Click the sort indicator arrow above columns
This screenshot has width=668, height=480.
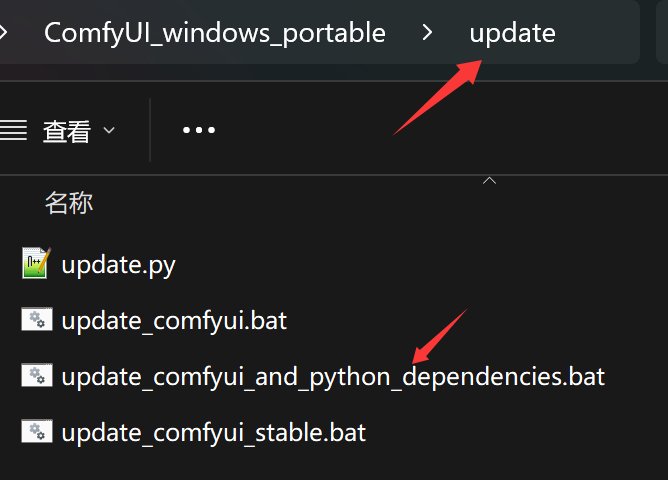tap(489, 181)
